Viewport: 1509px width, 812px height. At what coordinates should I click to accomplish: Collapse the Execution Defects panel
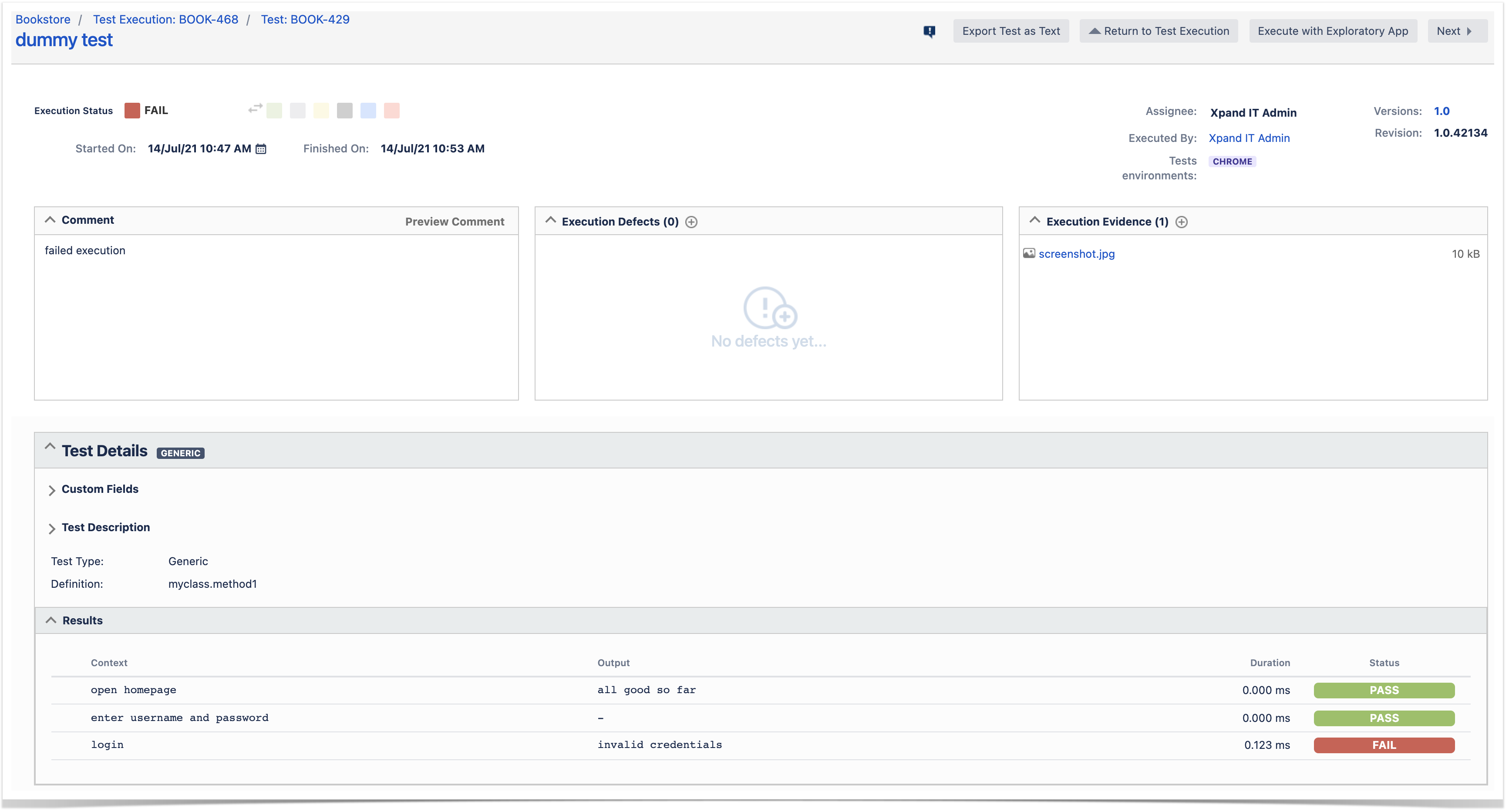pos(550,220)
